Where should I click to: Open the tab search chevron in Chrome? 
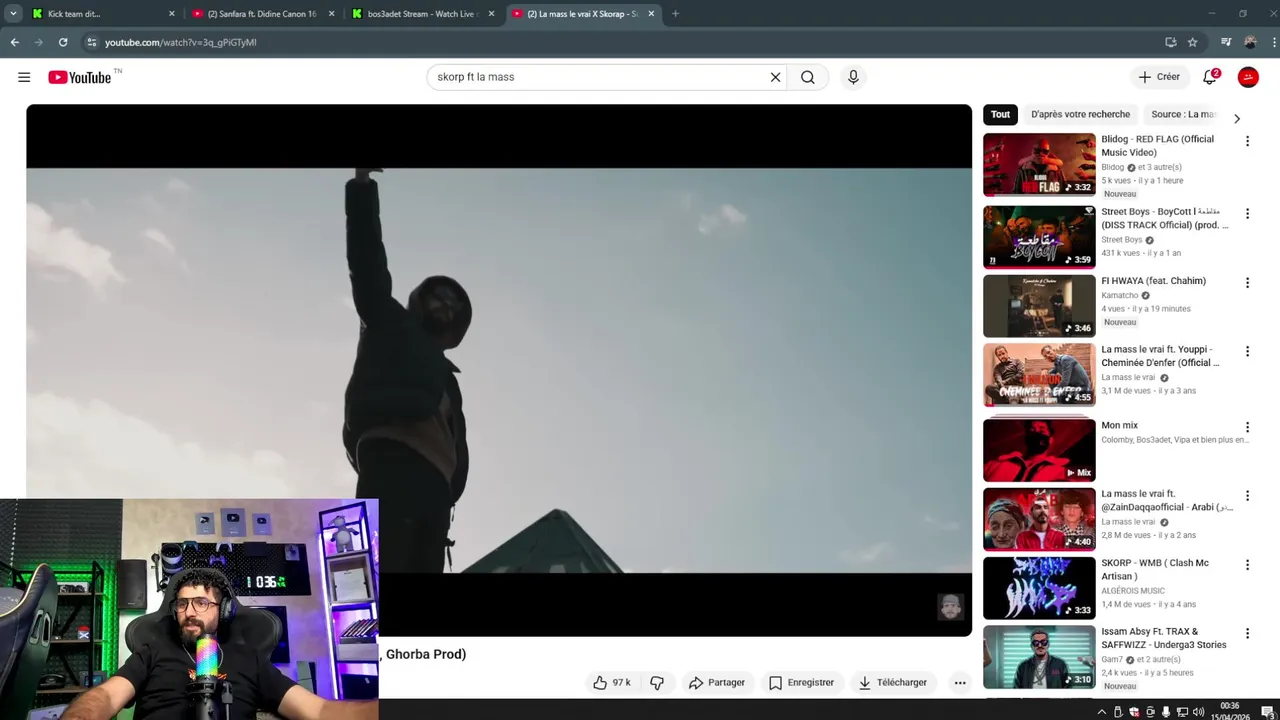click(x=13, y=14)
